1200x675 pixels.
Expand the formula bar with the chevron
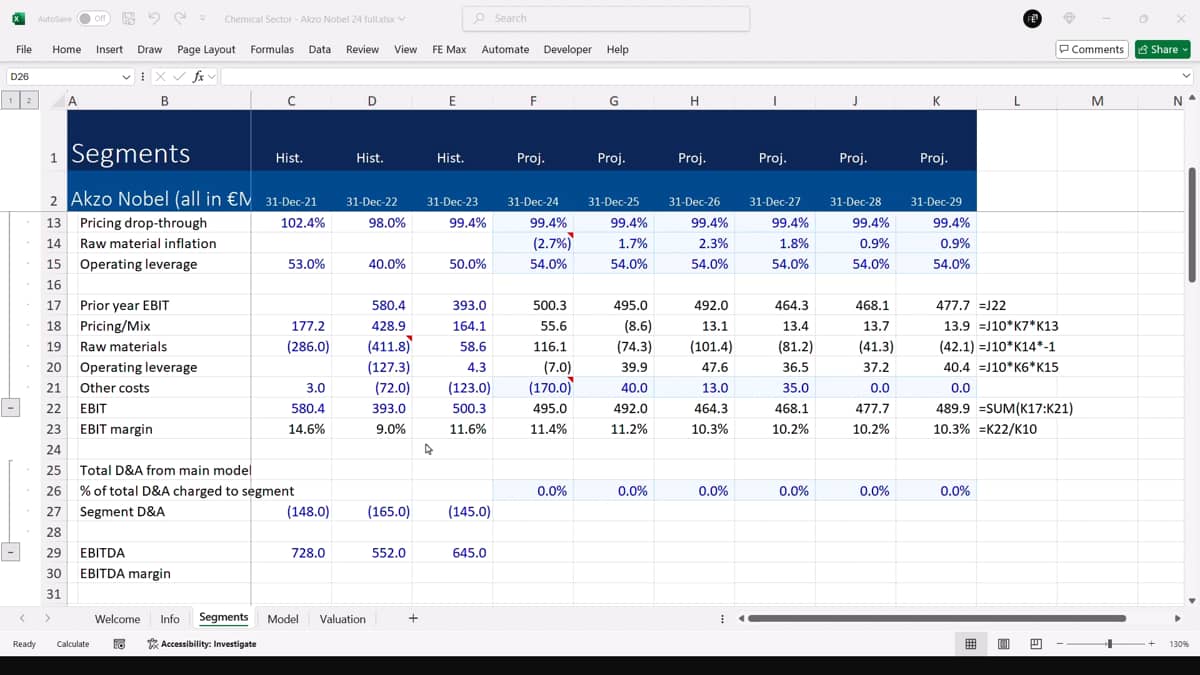1187,76
